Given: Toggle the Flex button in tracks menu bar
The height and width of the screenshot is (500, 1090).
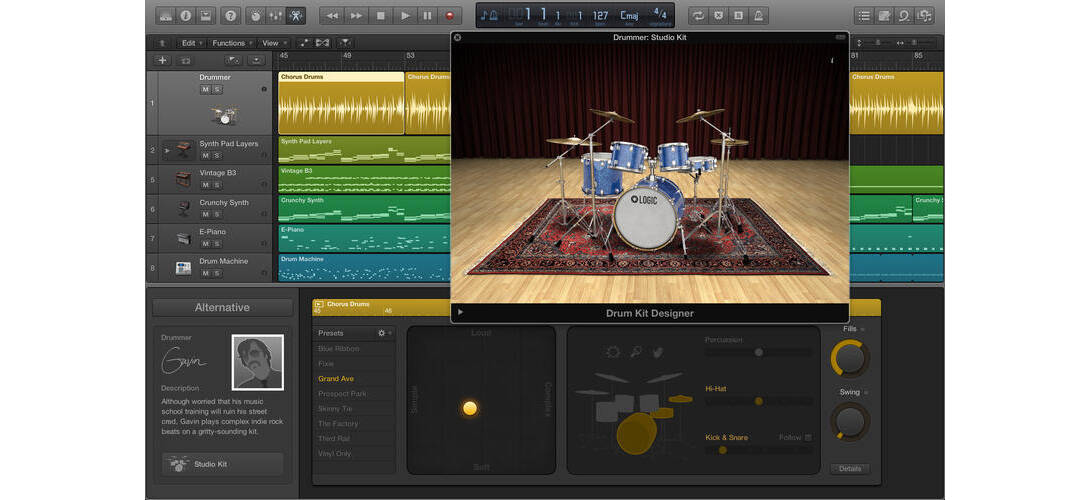Looking at the screenshot, I should point(323,42).
